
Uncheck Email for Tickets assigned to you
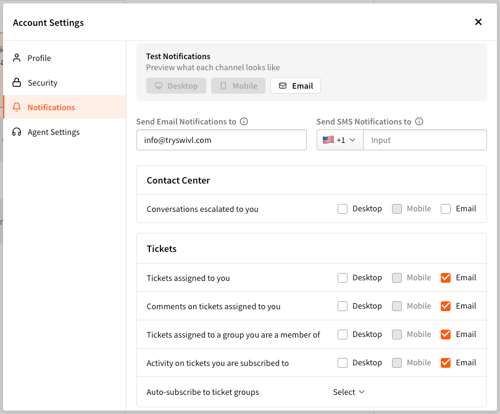[446, 278]
